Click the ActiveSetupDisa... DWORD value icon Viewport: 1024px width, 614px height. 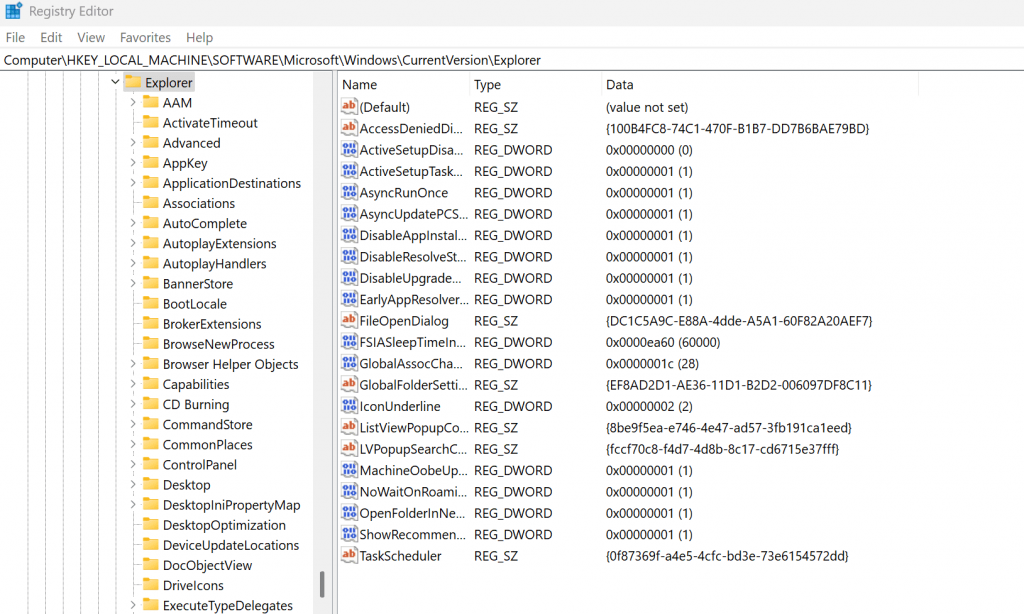click(x=349, y=150)
